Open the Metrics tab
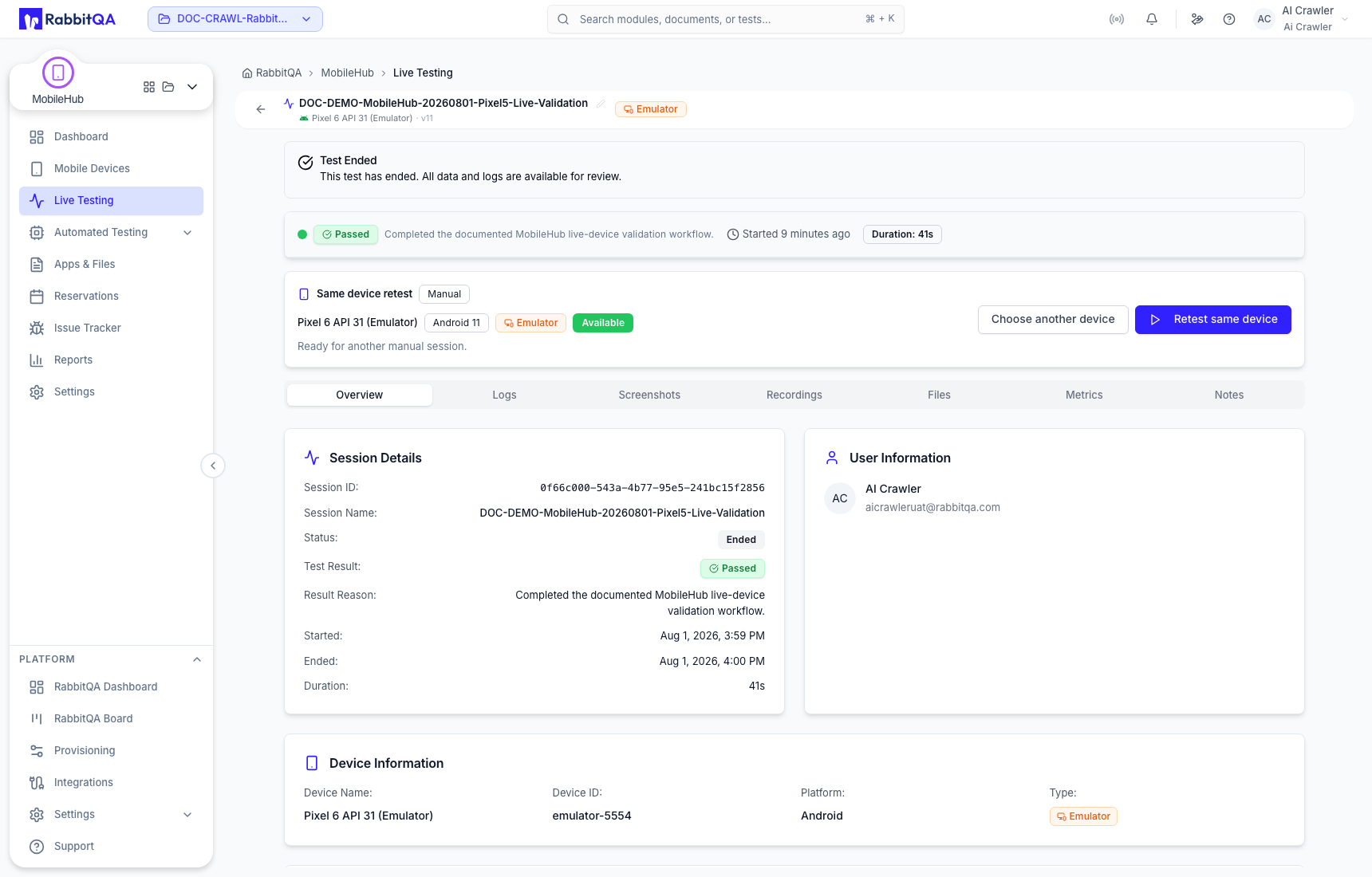1372x877 pixels. [1084, 395]
